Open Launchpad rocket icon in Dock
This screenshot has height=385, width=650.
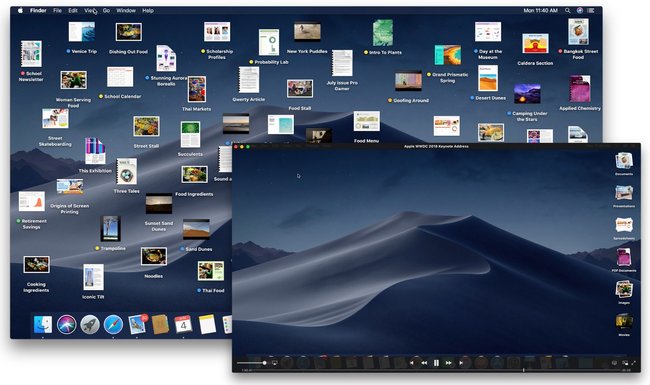90,324
